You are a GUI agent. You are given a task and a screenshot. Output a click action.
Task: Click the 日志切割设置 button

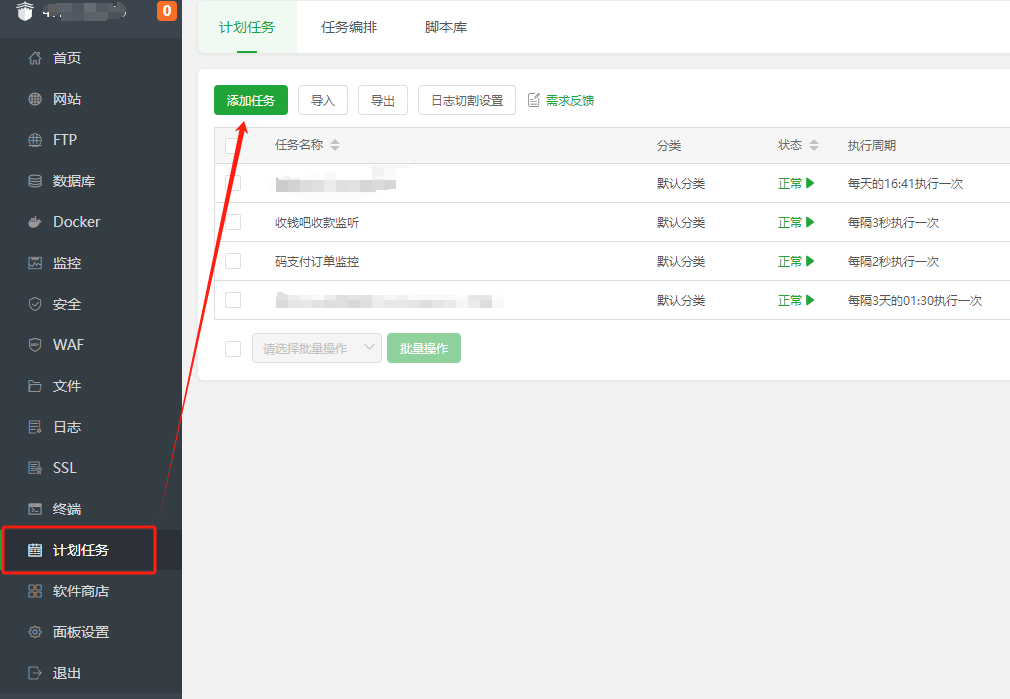pos(467,101)
